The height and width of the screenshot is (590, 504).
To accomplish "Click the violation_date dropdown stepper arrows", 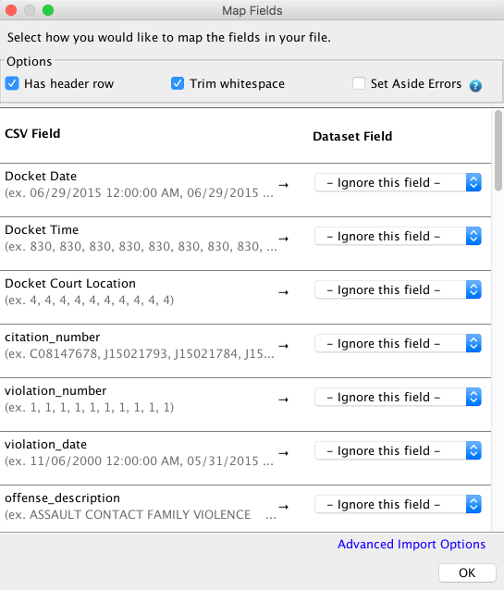I will pyautogui.click(x=474, y=451).
